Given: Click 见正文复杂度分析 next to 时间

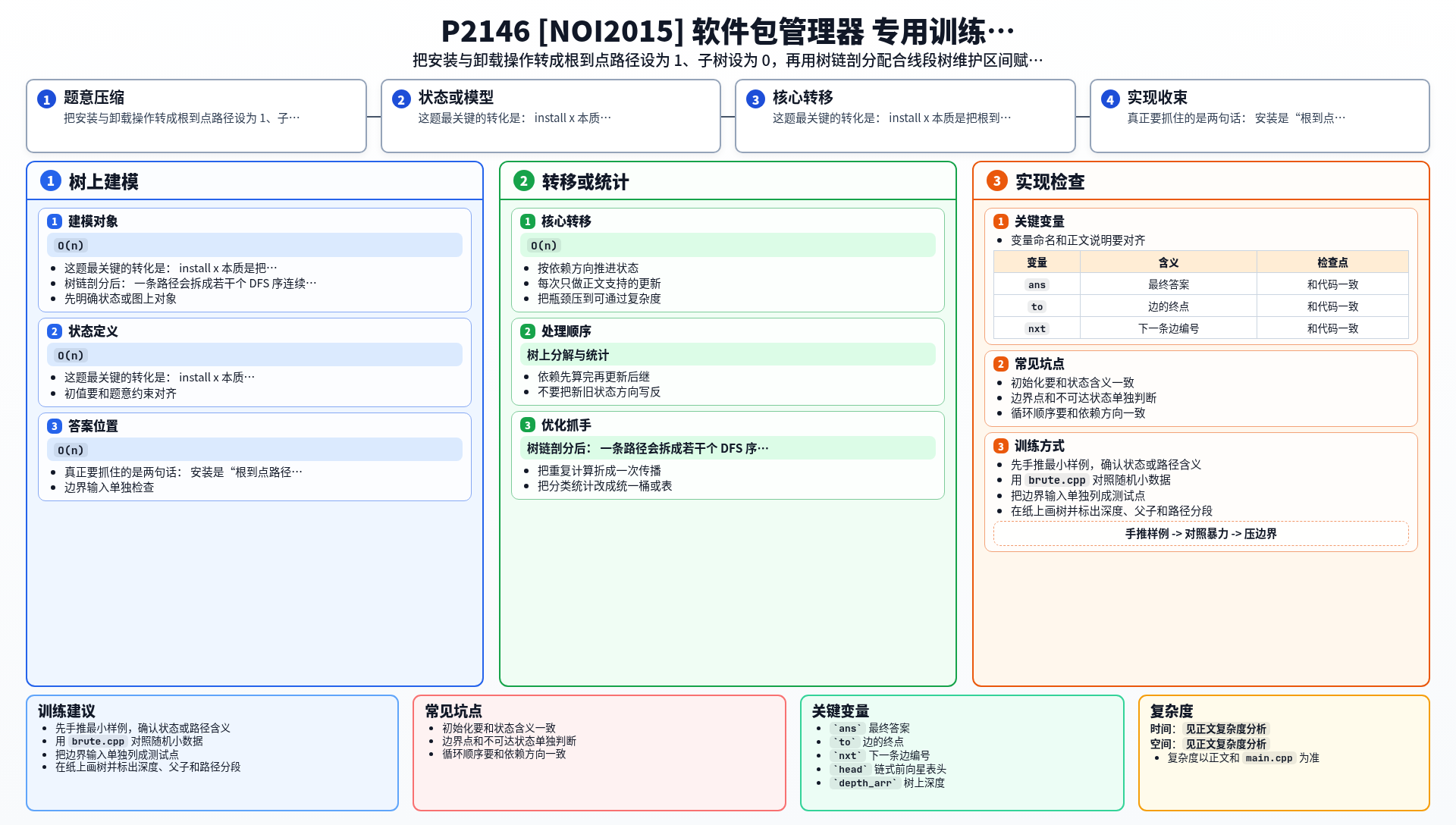Looking at the screenshot, I should pos(1225,729).
